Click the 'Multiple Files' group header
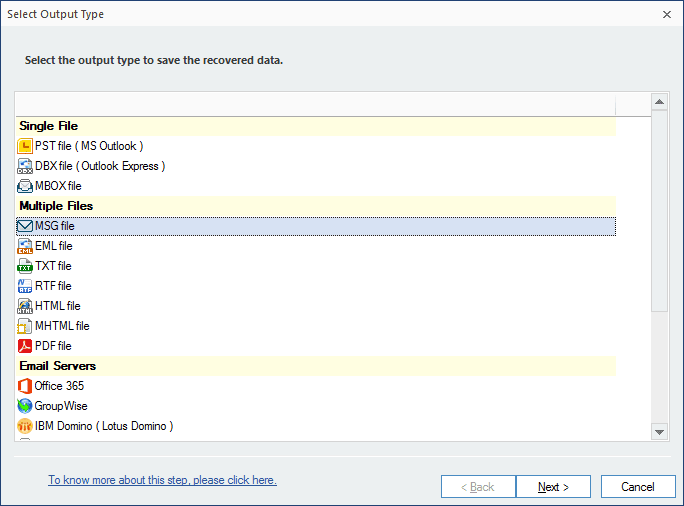 pos(316,206)
